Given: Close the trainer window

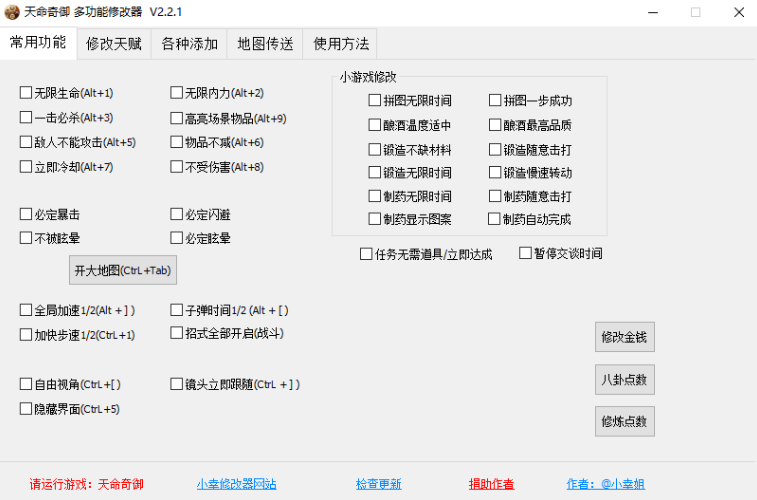Looking at the screenshot, I should (739, 12).
